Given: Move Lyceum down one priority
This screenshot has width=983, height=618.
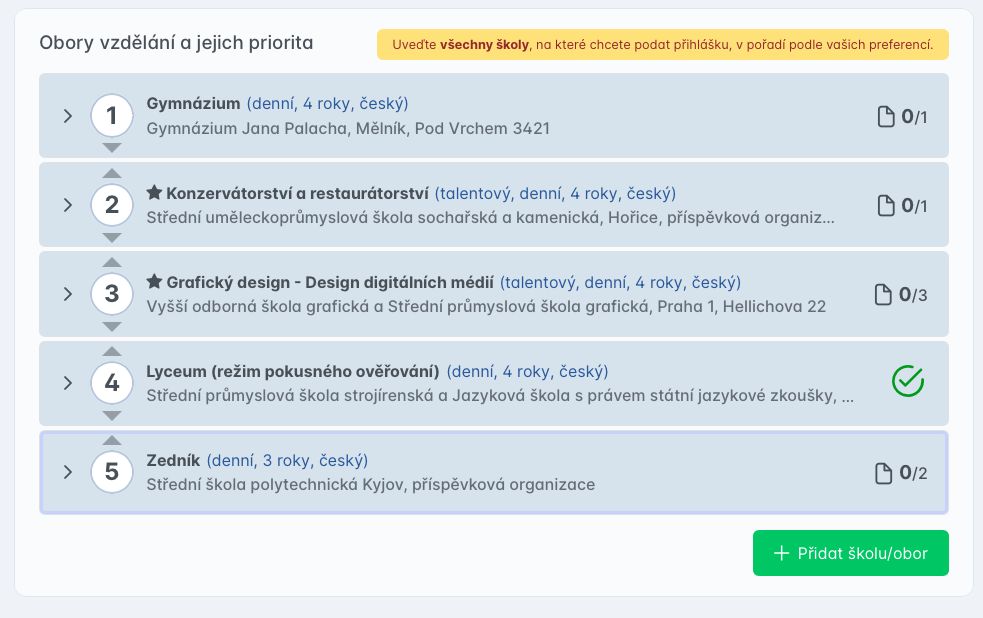Looking at the screenshot, I should [x=112, y=415].
